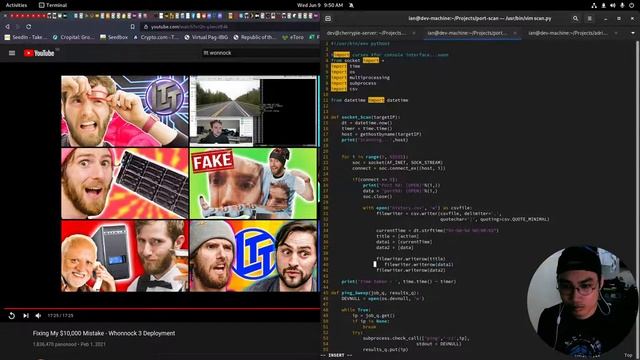Switch to dev@cherrypie-server terminal tab
Viewport: 640px width, 360px height.
pyautogui.click(x=366, y=33)
